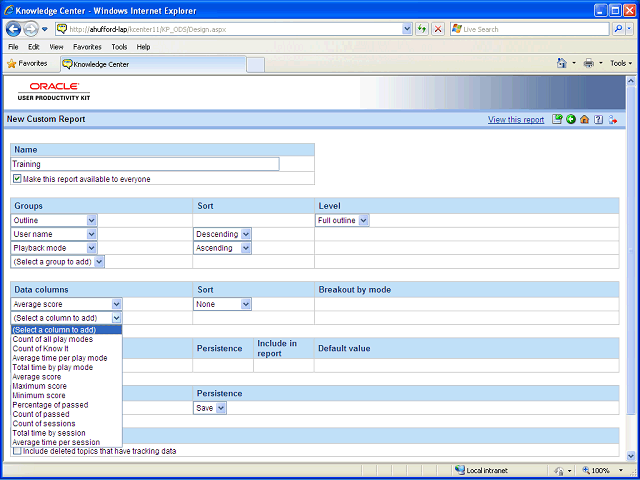640x480 pixels.
Task: Click the page scrollbar up arrow
Action: pos(630,81)
